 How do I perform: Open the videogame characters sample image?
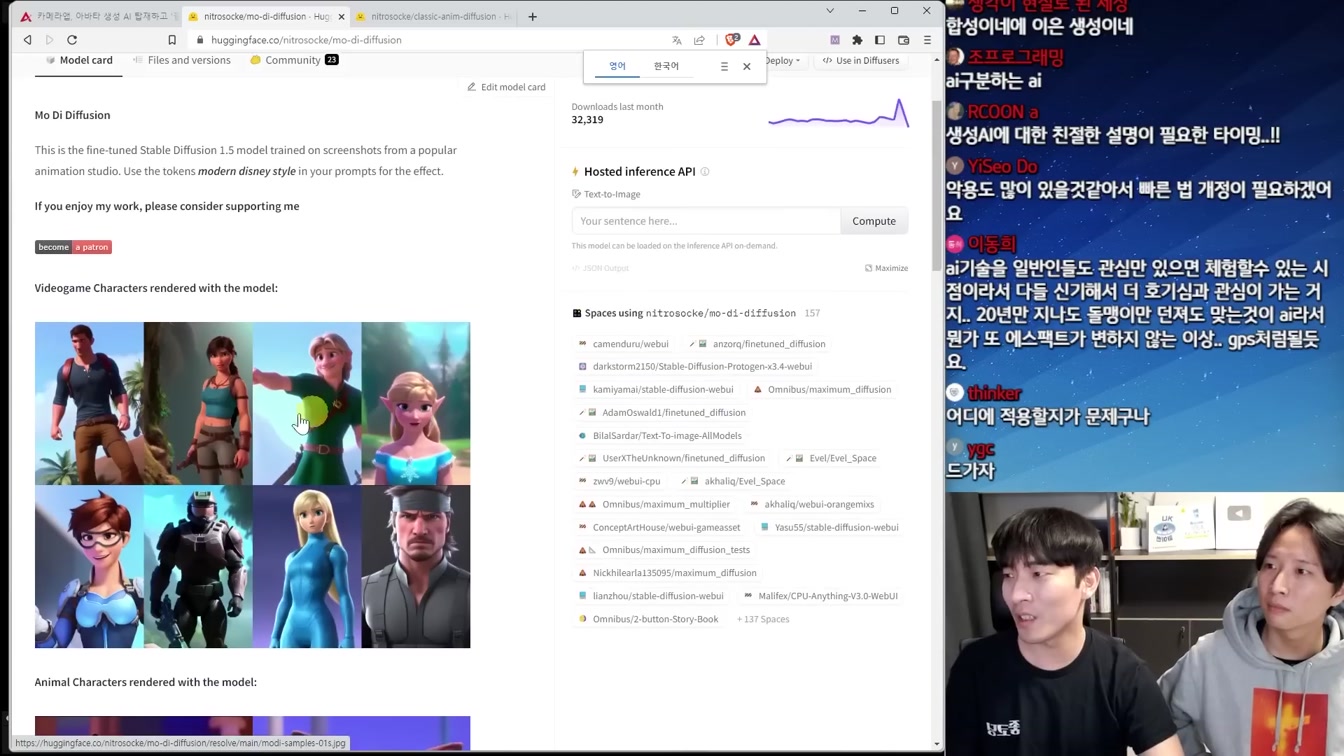(252, 485)
